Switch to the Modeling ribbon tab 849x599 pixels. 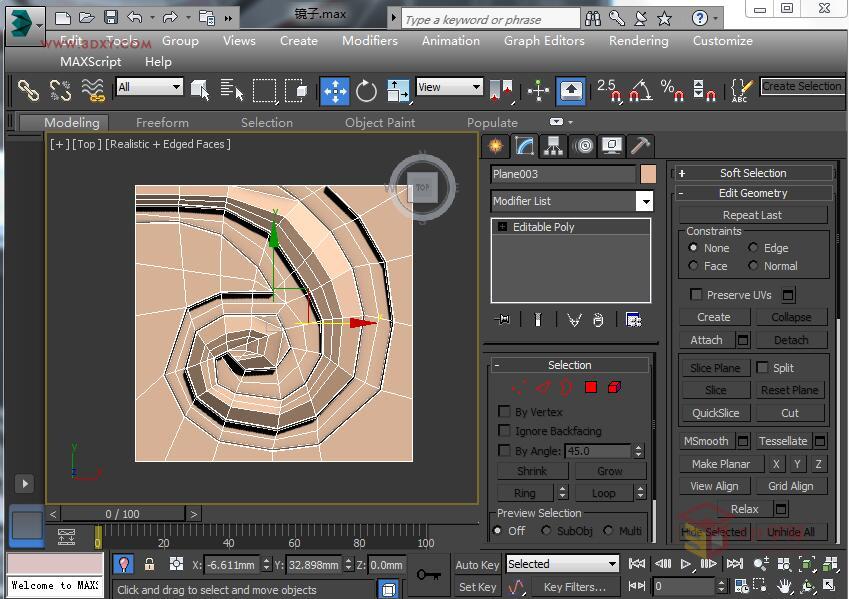pyautogui.click(x=67, y=122)
